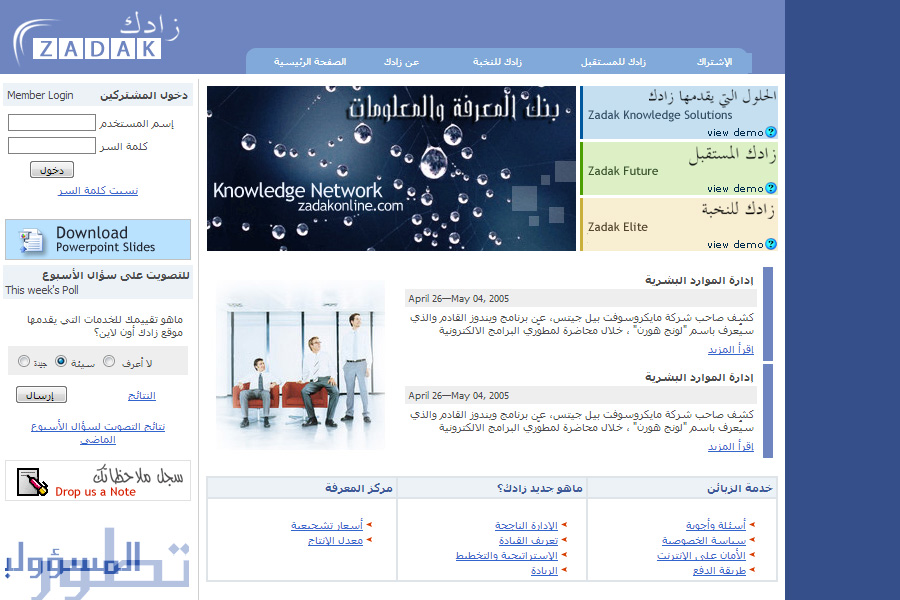900x600 pixels.
Task: Click the دخول login button
Action: point(52,170)
